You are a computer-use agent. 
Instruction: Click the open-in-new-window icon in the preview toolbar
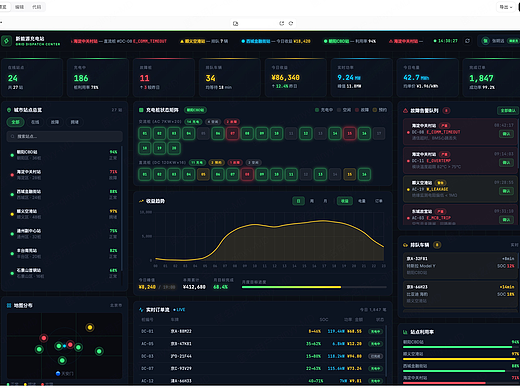coord(236,23)
